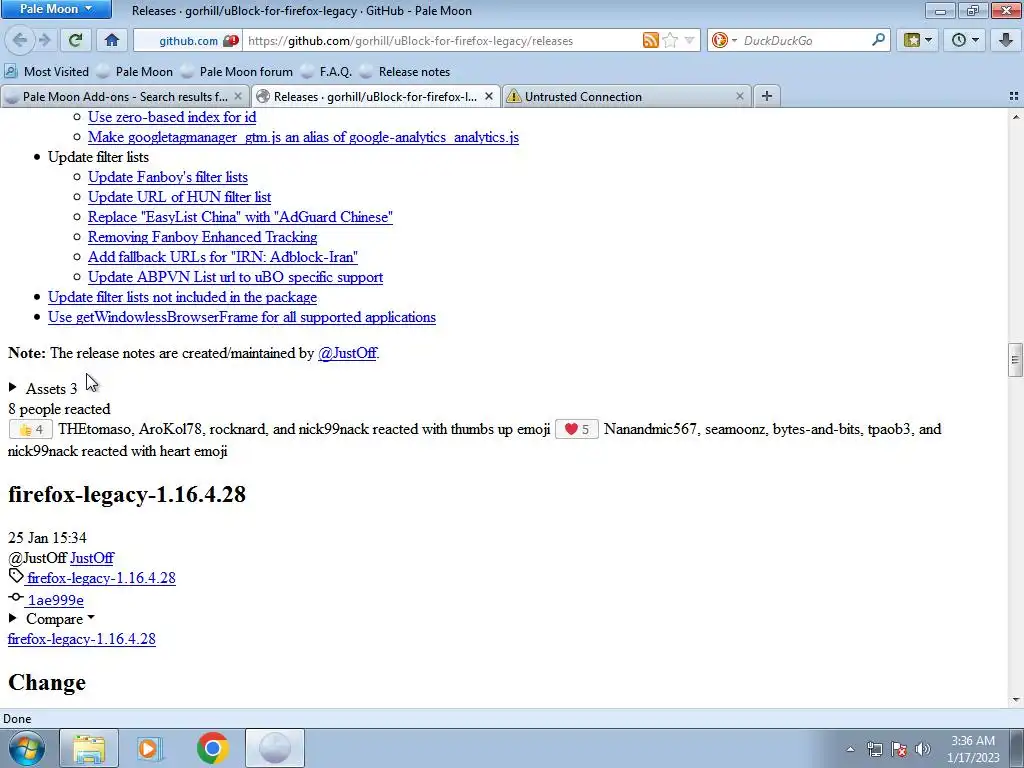Open the downloads arrow button
This screenshot has width=1024, height=768.
pos(1006,40)
